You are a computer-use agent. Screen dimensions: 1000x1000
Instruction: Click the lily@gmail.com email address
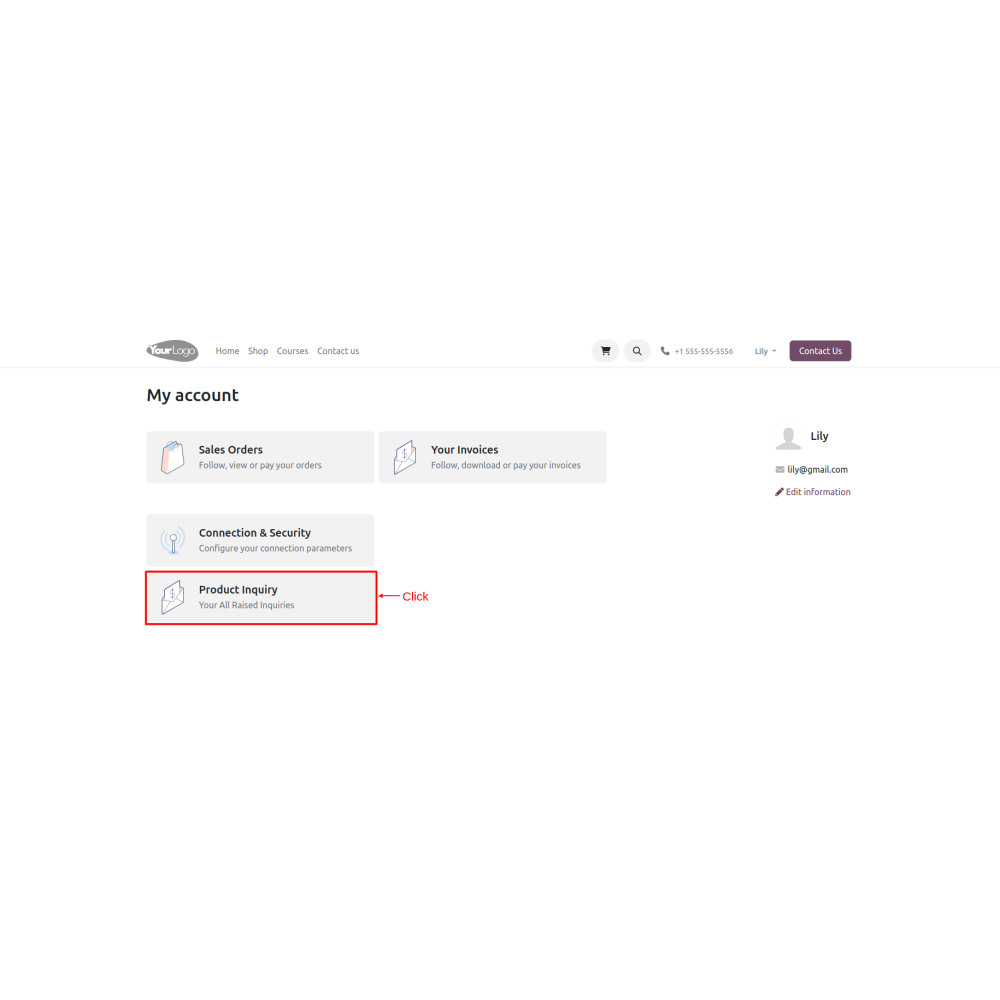[817, 469]
